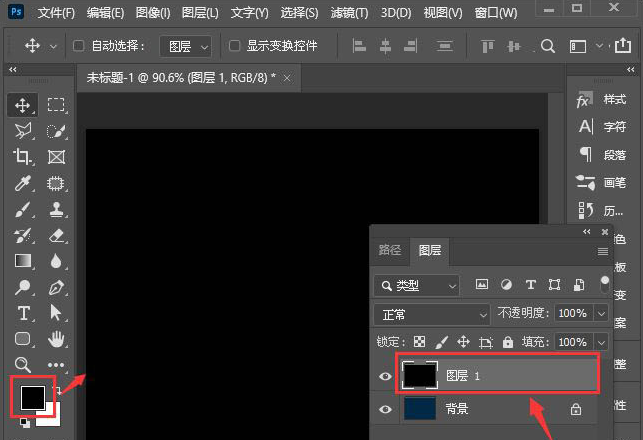Open the 字符 character panel
The width and height of the screenshot is (643, 440).
click(x=602, y=127)
